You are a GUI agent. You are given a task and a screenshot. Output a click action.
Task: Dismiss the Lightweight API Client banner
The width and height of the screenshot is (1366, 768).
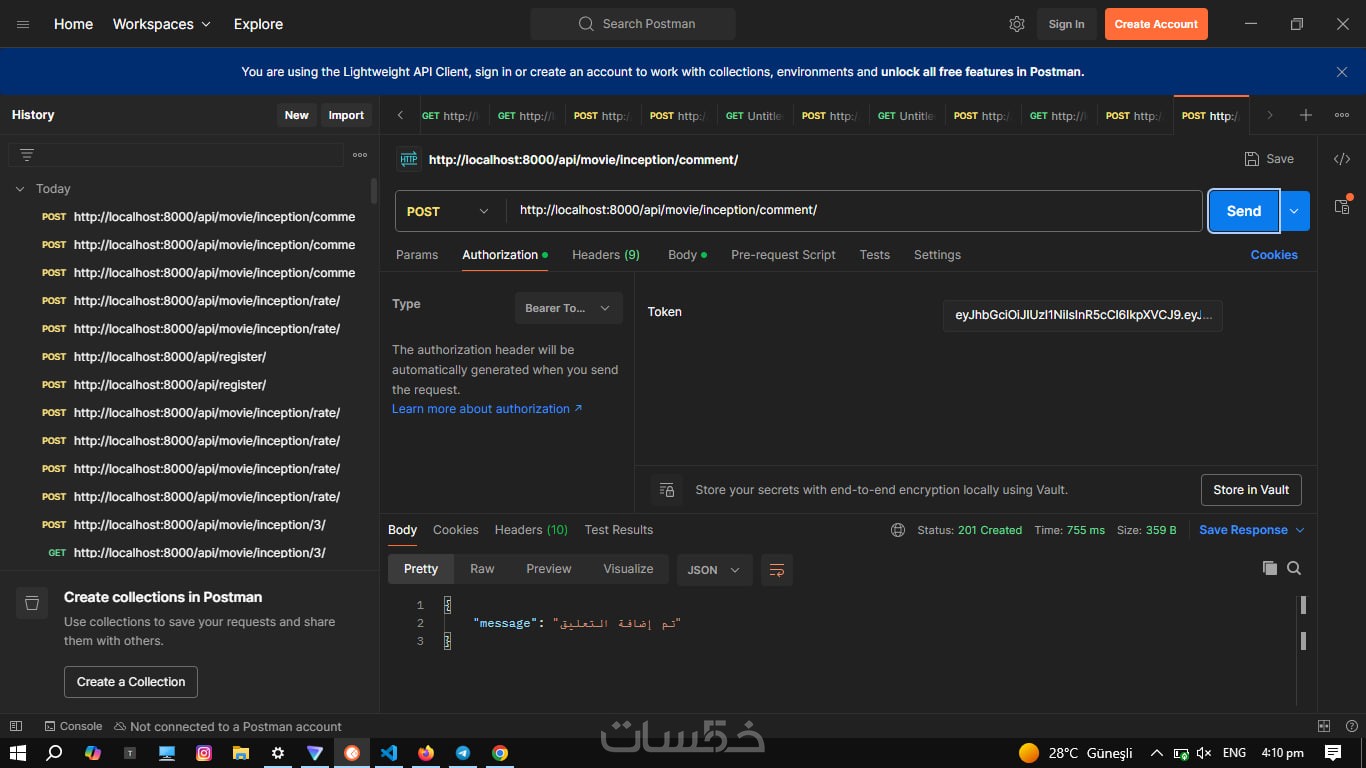coord(1342,72)
